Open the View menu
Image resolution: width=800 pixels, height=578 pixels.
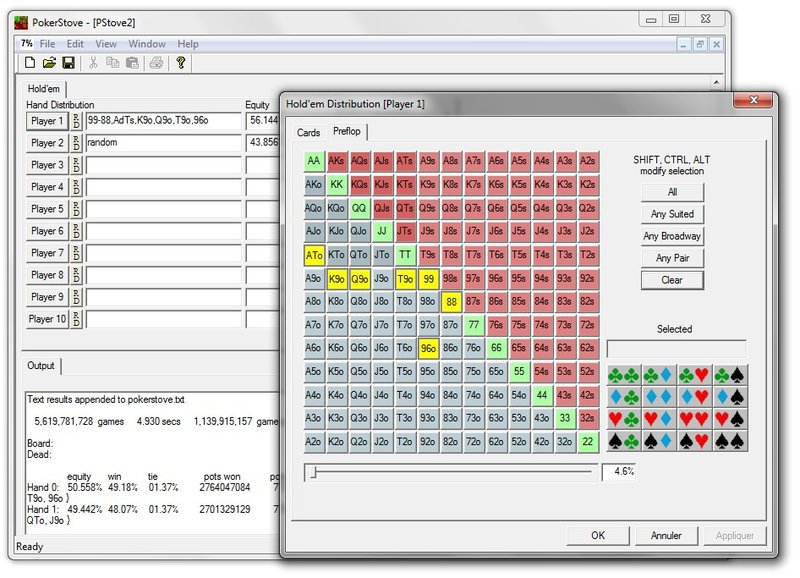pyautogui.click(x=106, y=44)
